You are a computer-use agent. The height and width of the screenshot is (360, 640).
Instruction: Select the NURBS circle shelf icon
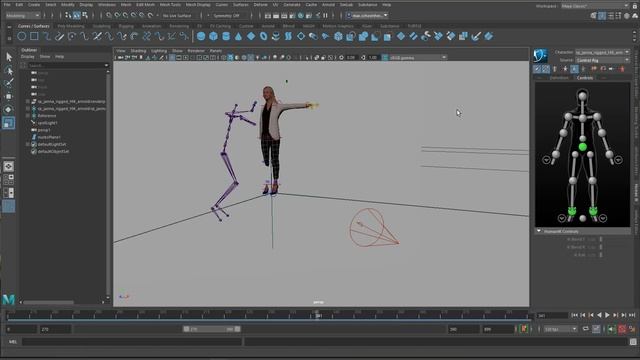(22, 37)
